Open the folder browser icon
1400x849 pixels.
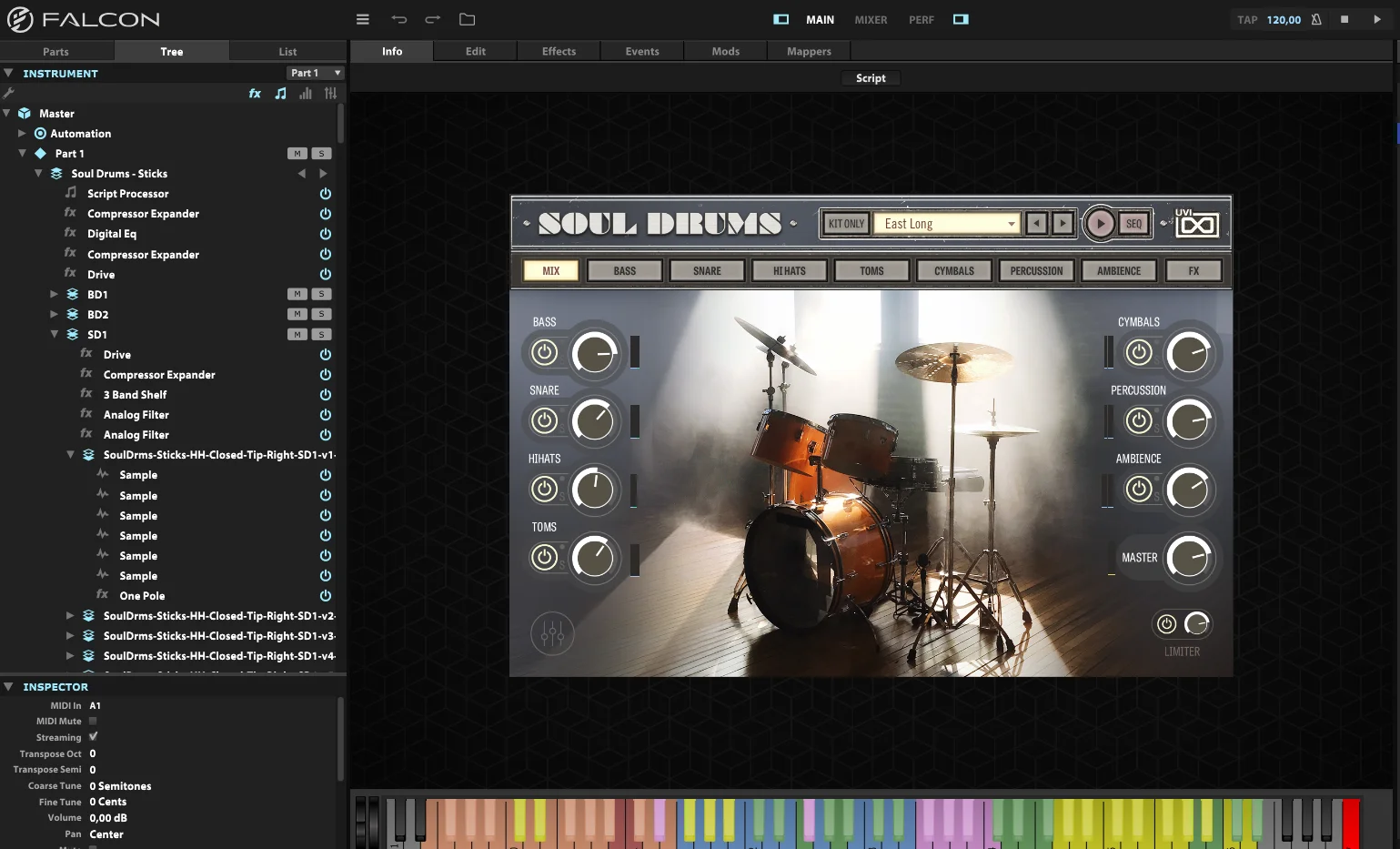click(x=468, y=19)
